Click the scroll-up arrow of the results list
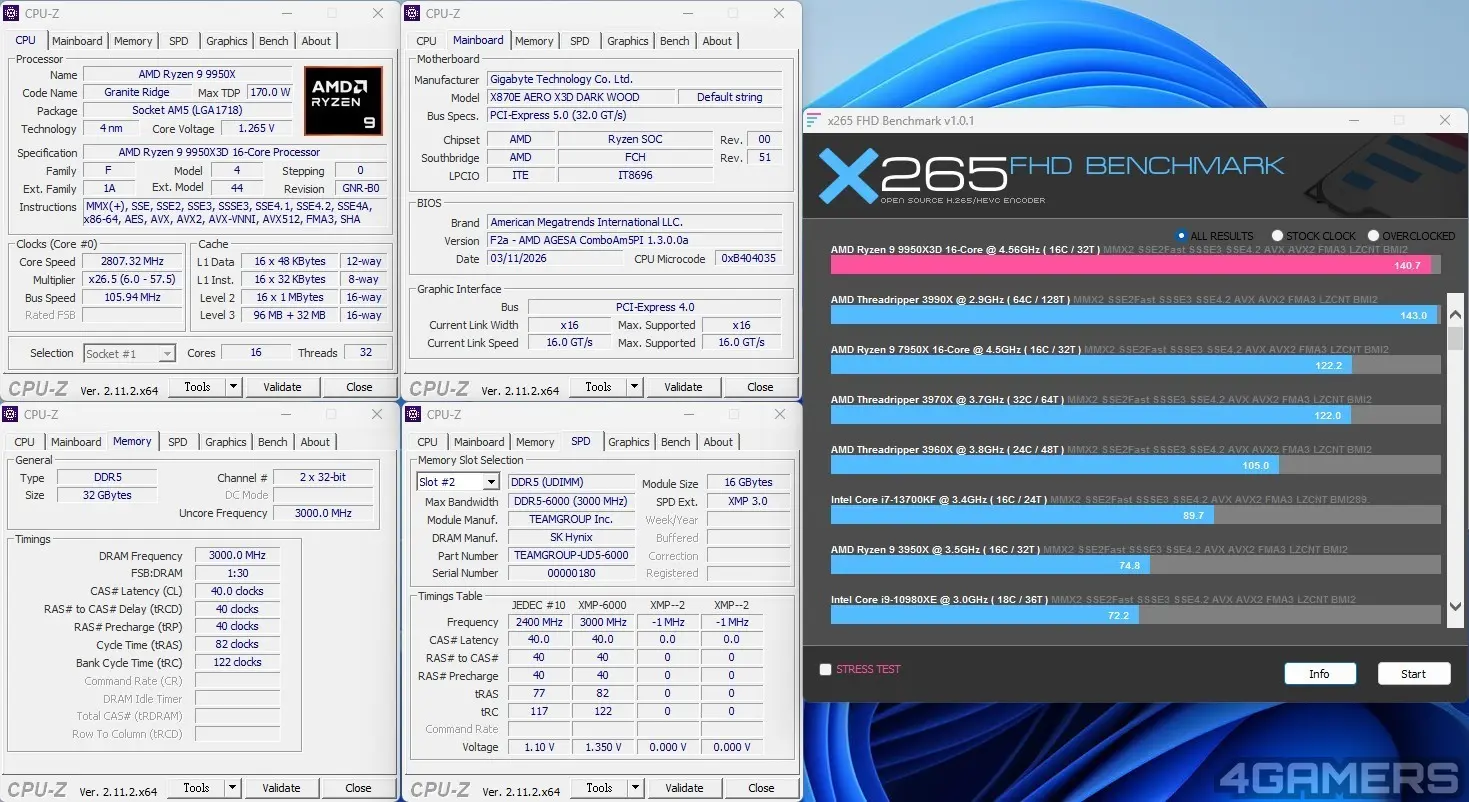Image resolution: width=1469 pixels, height=802 pixels. pos(1455,316)
